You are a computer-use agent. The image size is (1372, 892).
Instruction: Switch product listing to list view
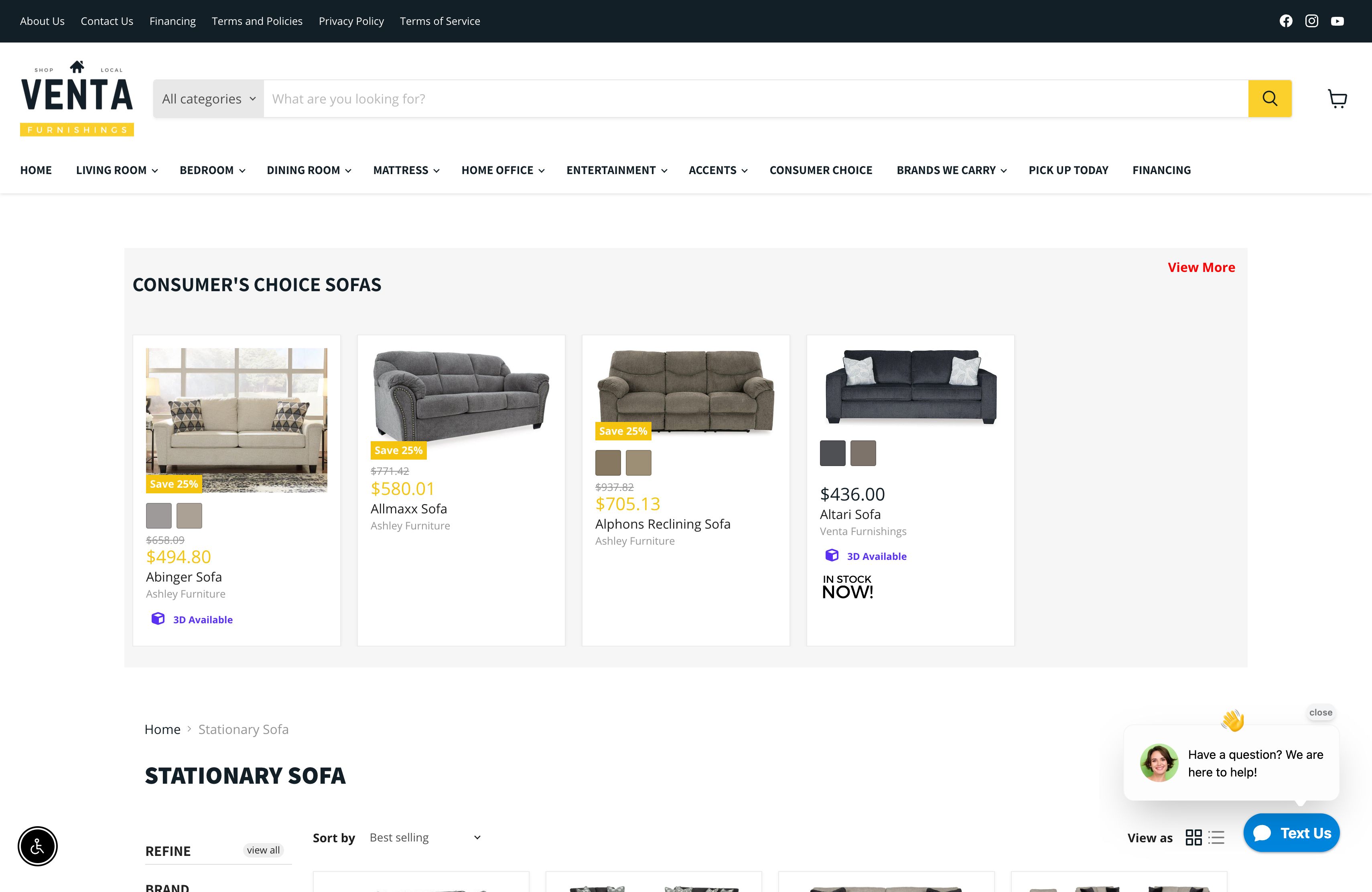point(1216,837)
